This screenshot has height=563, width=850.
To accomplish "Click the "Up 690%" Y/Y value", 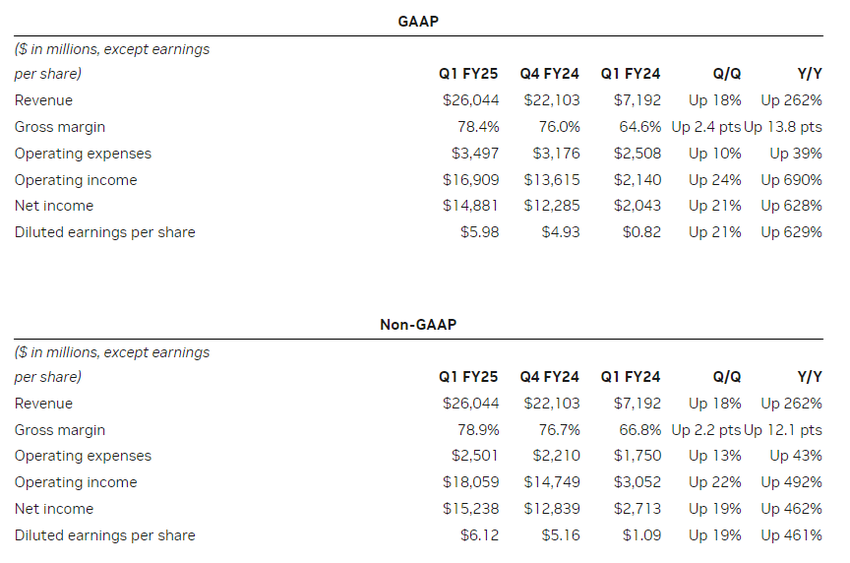I will pyautogui.click(x=791, y=180).
